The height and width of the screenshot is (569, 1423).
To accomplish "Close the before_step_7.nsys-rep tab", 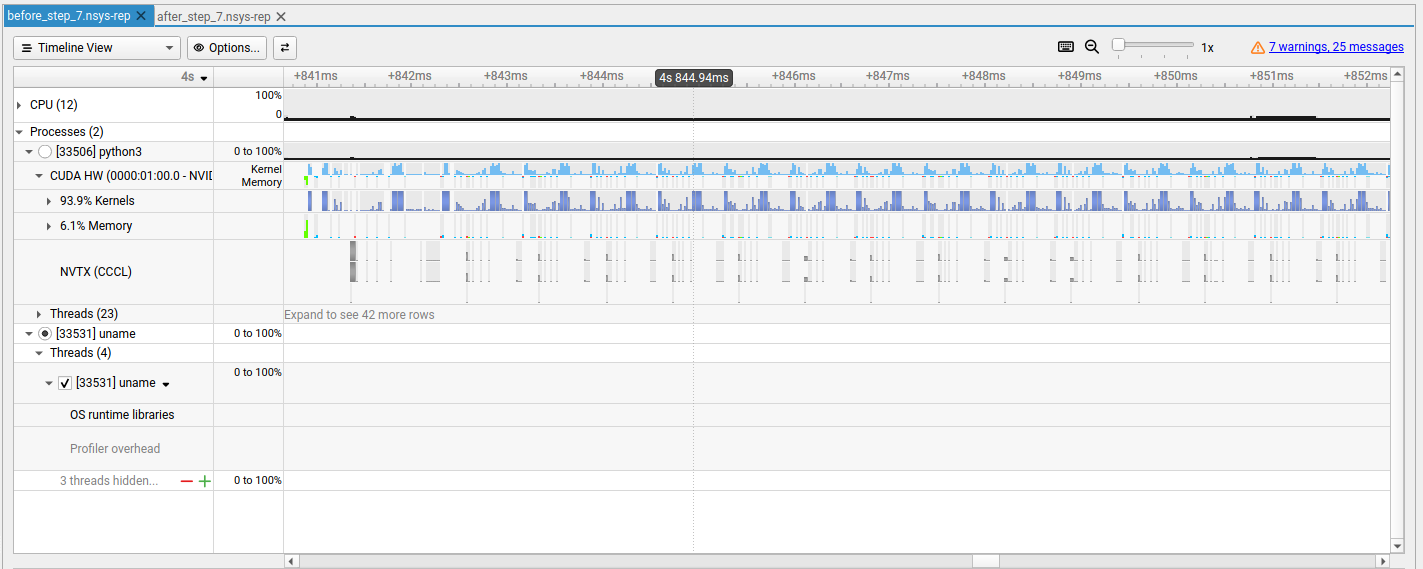I will pyautogui.click(x=141, y=16).
